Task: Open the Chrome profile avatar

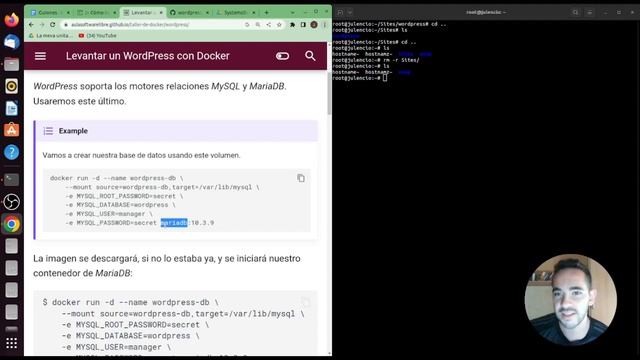Action: point(314,24)
